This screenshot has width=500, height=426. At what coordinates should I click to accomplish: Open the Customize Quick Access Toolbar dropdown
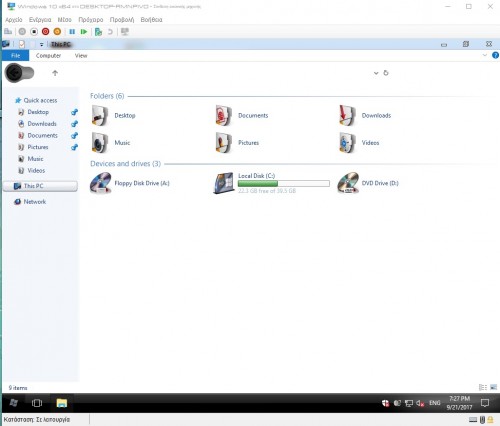41,44
